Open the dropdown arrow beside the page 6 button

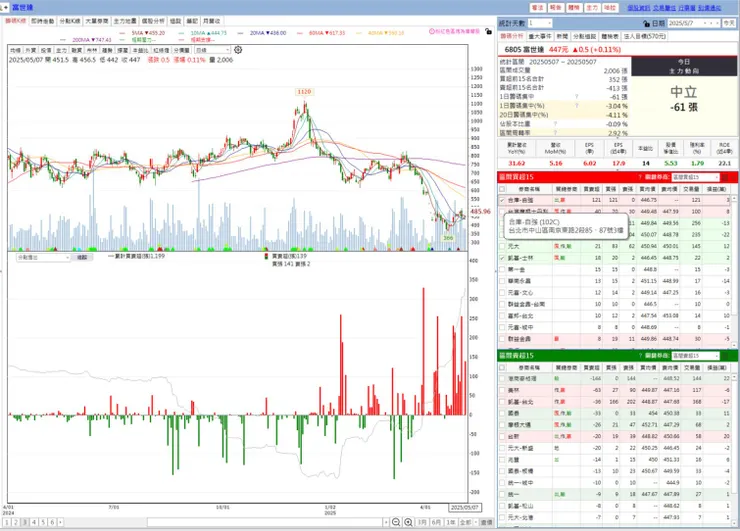[60, 522]
